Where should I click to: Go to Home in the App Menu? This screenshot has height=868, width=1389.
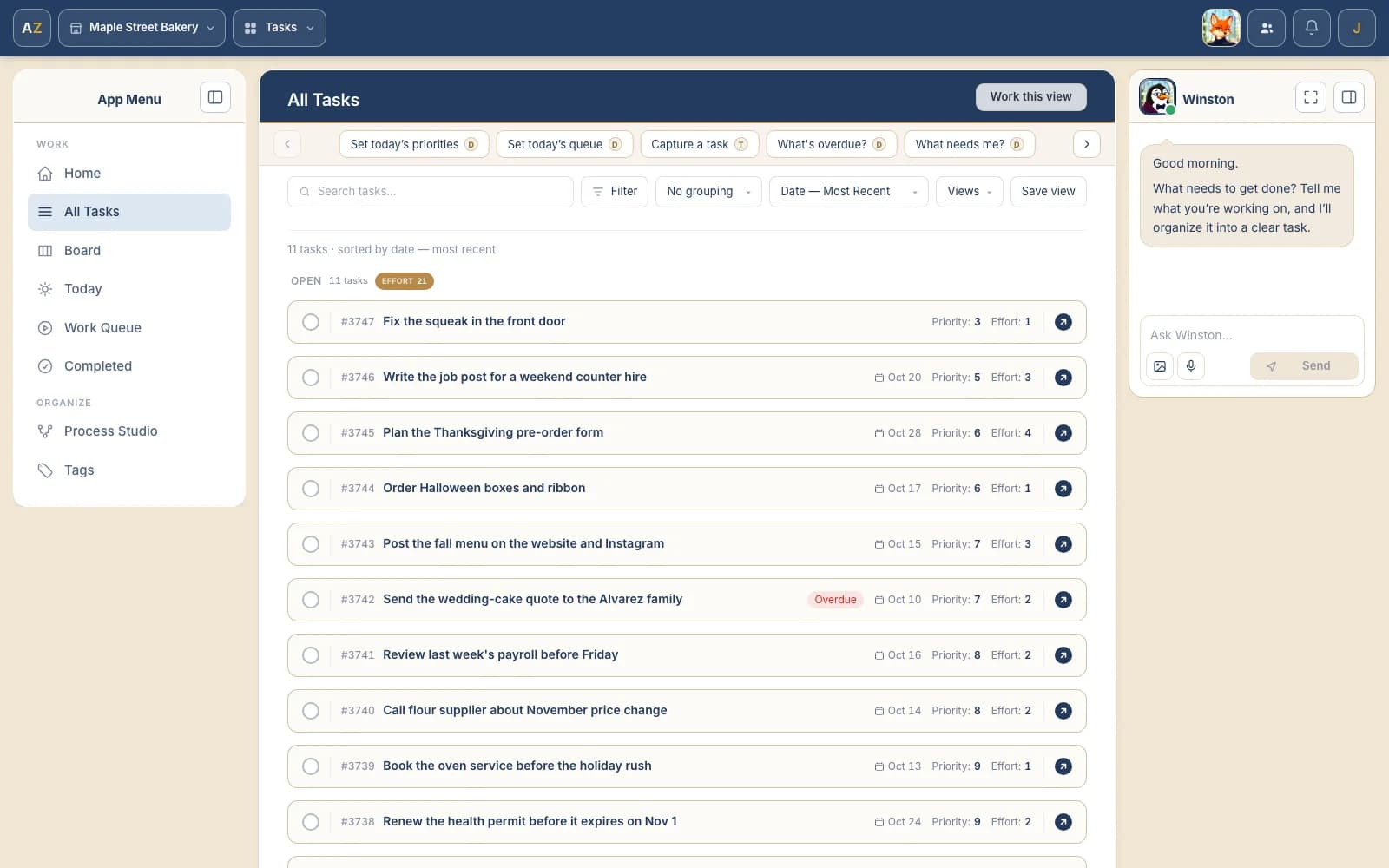coord(129,174)
